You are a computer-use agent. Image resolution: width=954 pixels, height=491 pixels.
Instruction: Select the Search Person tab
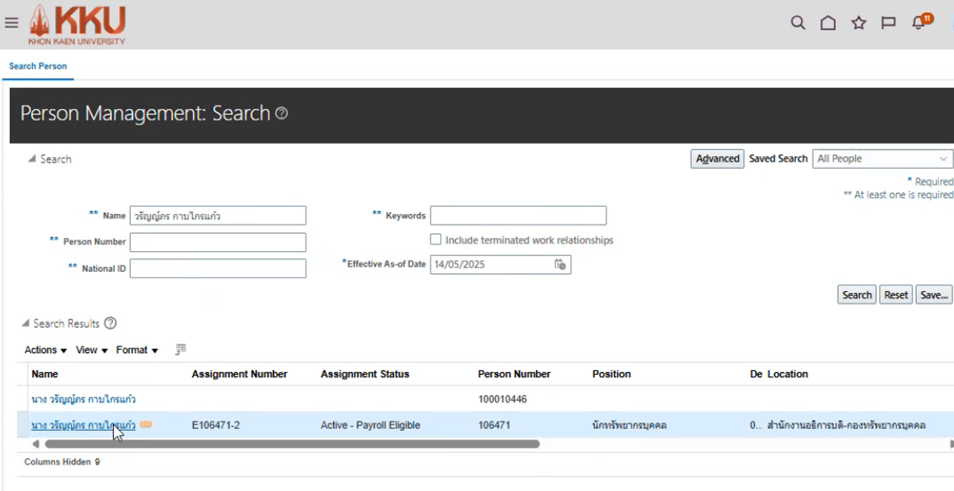[x=38, y=66]
